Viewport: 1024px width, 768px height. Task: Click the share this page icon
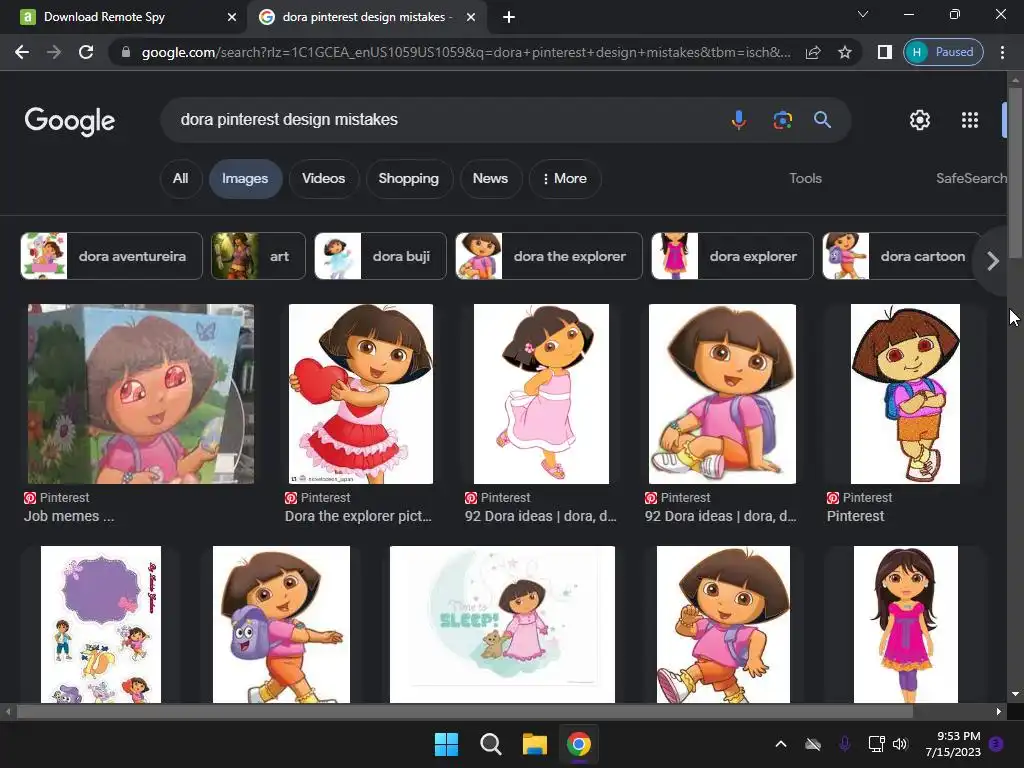(813, 52)
